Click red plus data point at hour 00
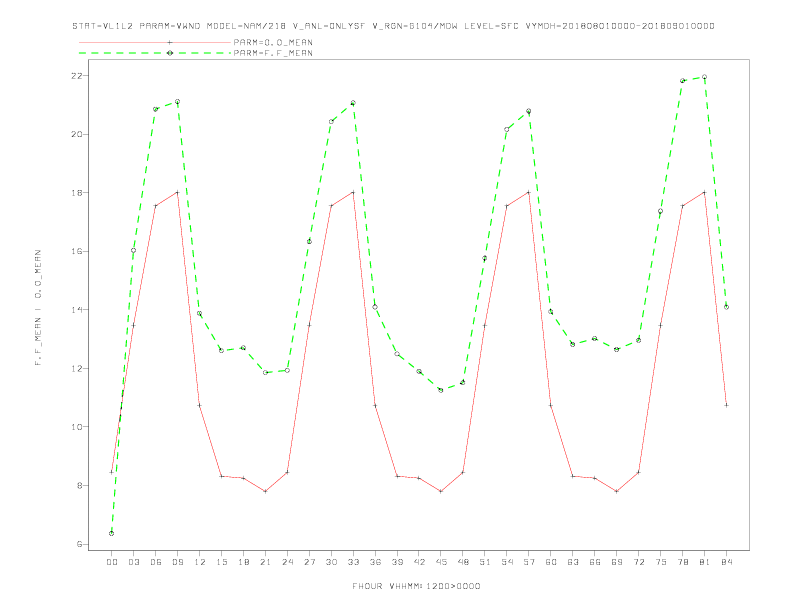This screenshot has height=612, width=792. tap(112, 472)
